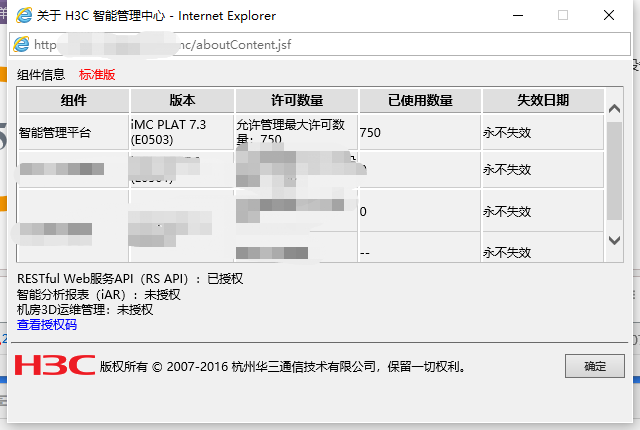Click the H3C logo in the footer
Viewport: 640px width, 430px height.
pos(55,365)
